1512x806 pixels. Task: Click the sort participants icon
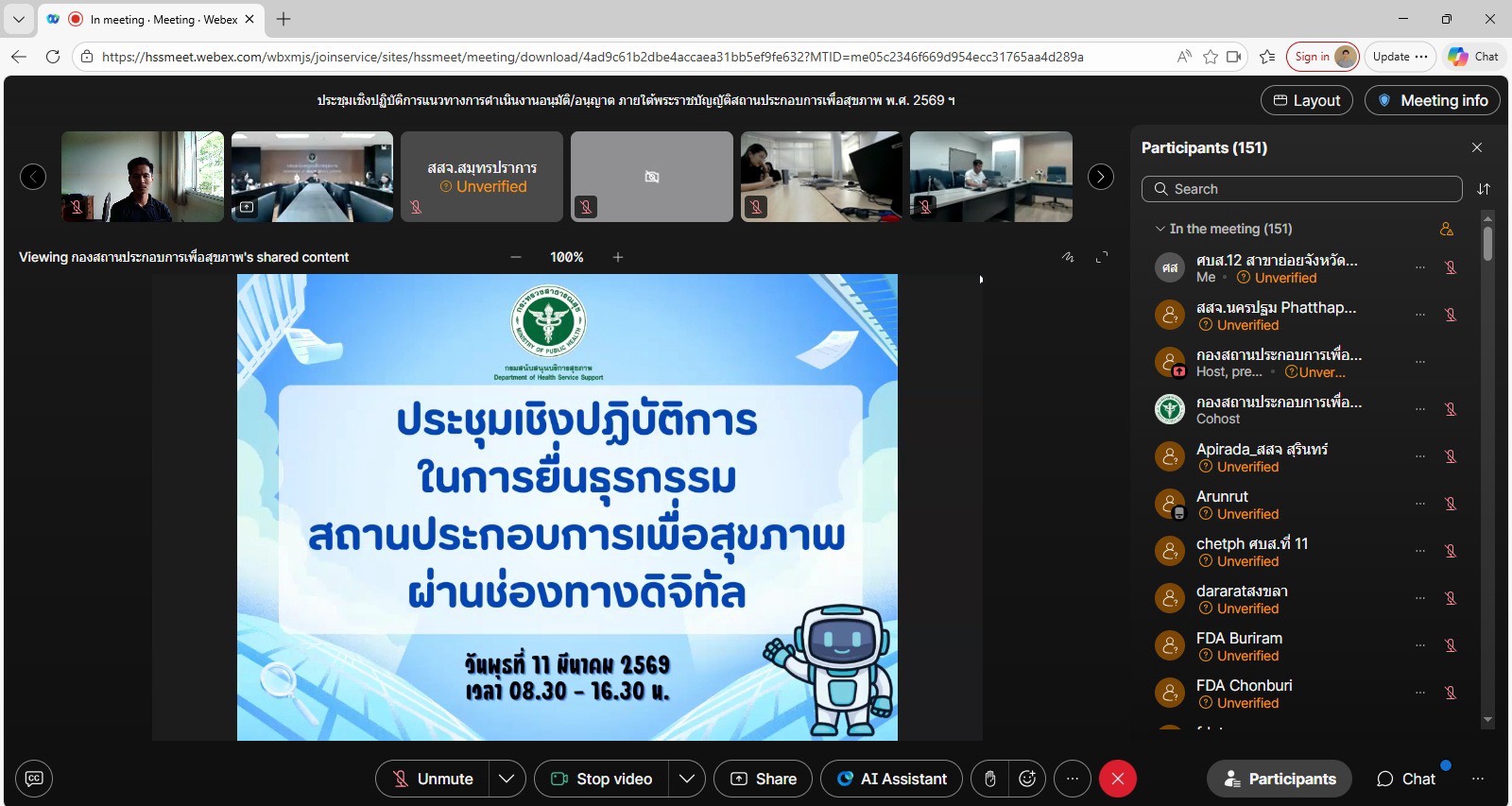pos(1484,189)
